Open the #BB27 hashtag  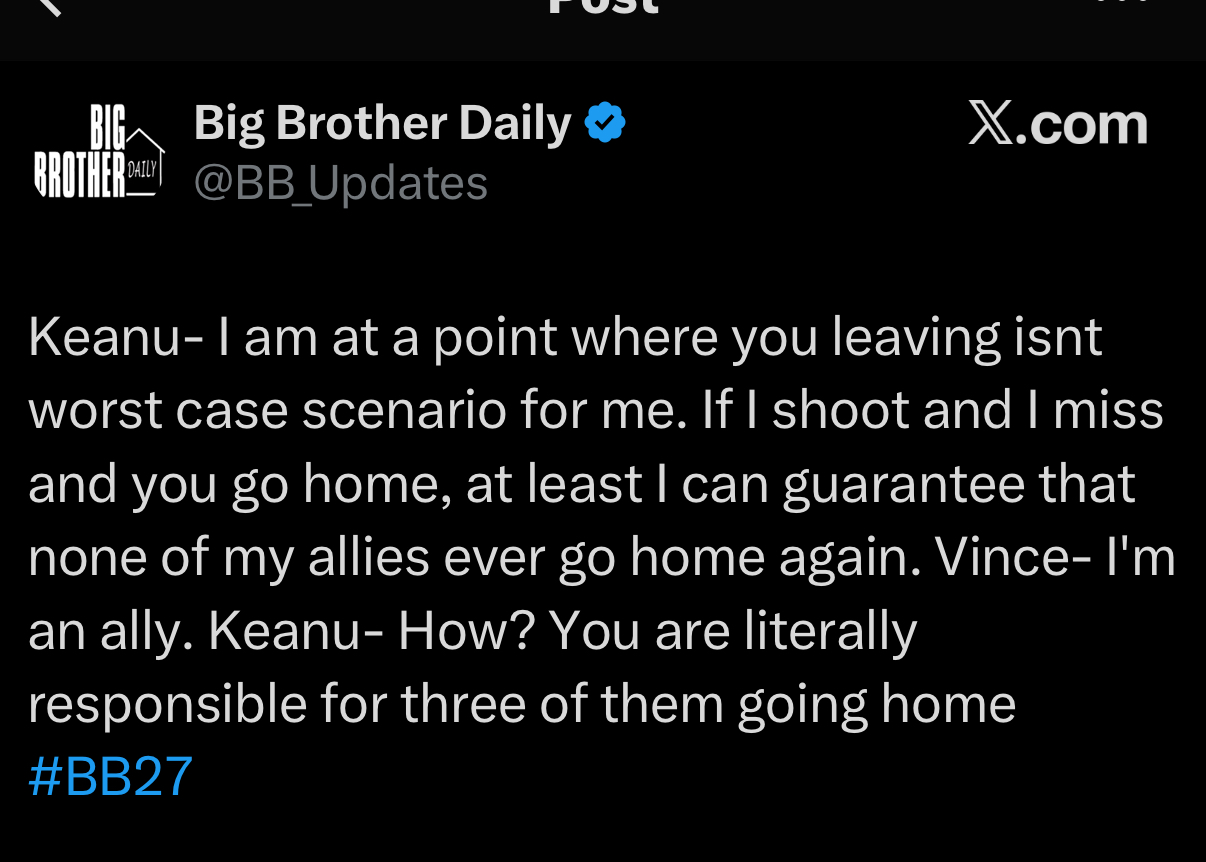coord(110,776)
